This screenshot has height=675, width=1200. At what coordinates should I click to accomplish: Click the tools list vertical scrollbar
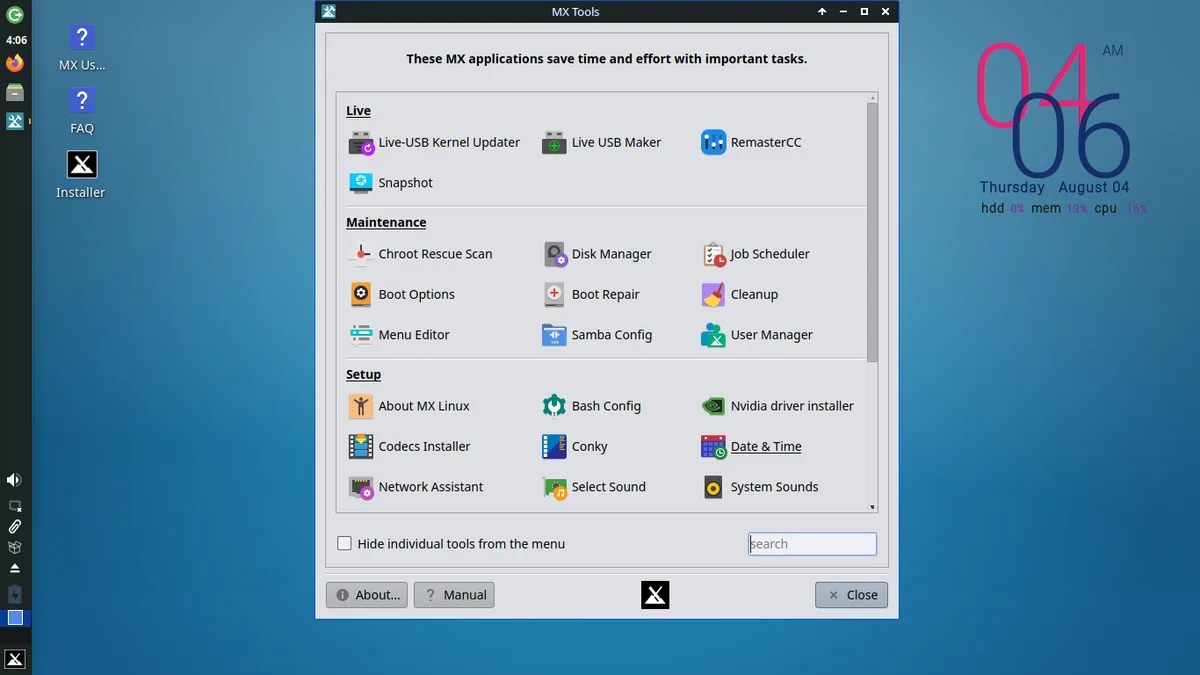(x=872, y=232)
